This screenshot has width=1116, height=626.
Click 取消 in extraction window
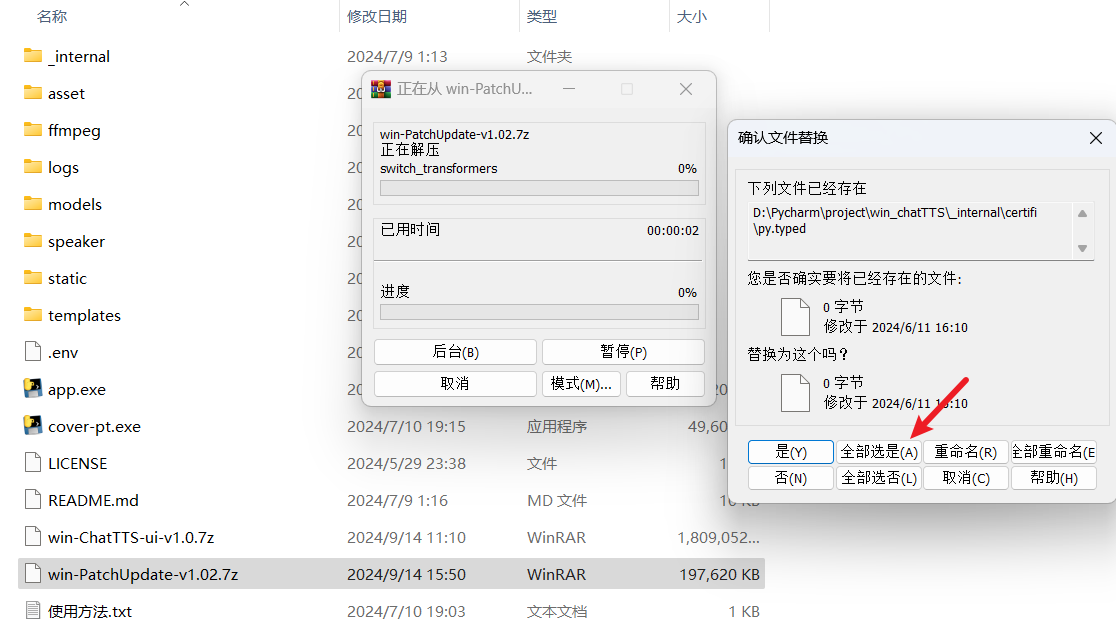point(456,384)
